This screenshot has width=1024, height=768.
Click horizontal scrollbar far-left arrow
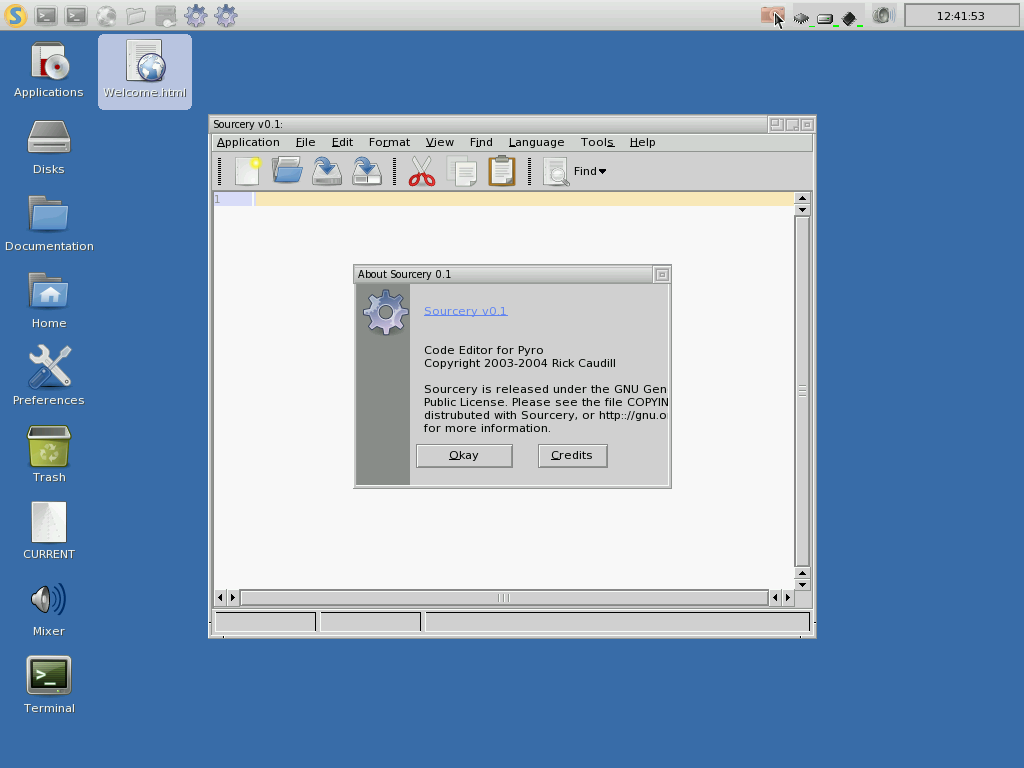[220, 598]
